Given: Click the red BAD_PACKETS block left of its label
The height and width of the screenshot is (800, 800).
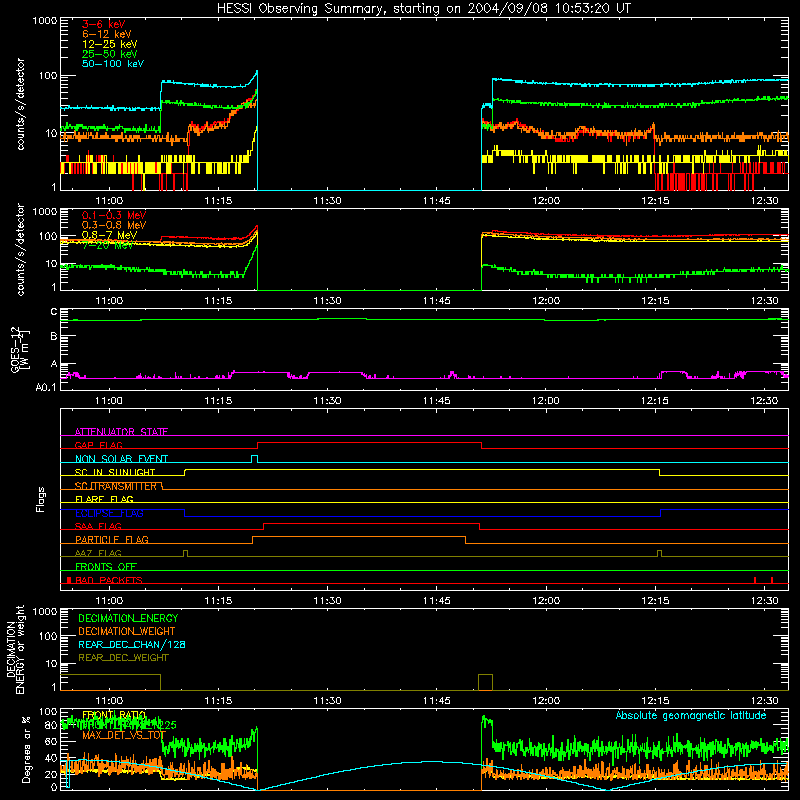Looking at the screenshot, I should pos(69,580).
